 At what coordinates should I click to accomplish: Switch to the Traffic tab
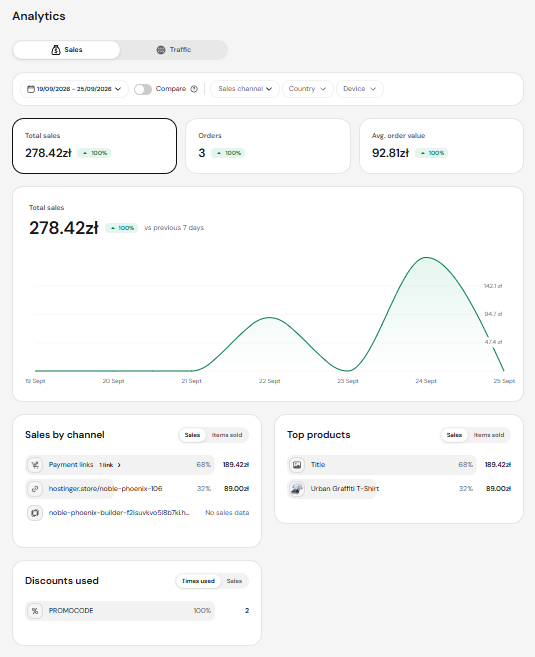coord(174,50)
